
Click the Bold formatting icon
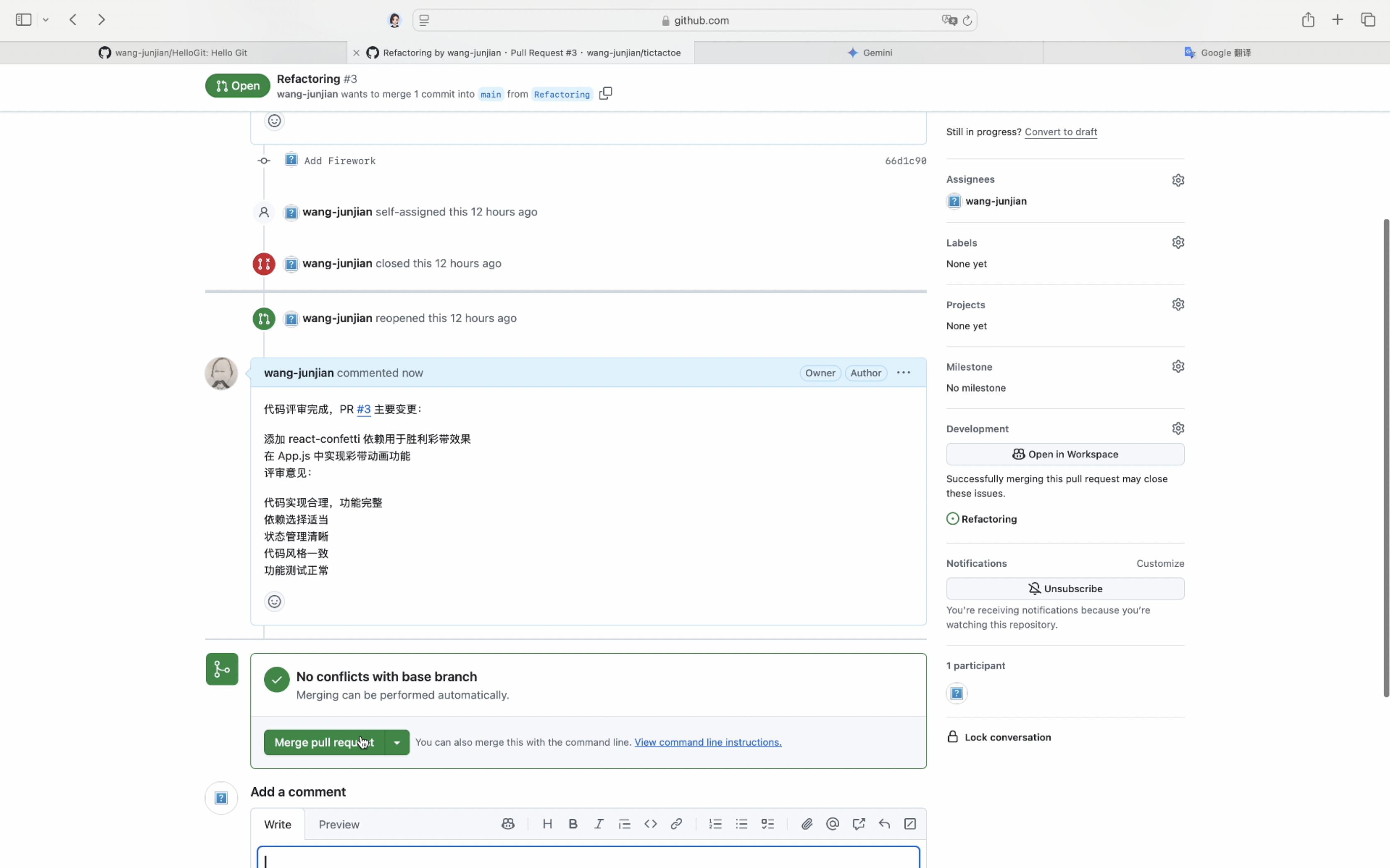(x=572, y=824)
